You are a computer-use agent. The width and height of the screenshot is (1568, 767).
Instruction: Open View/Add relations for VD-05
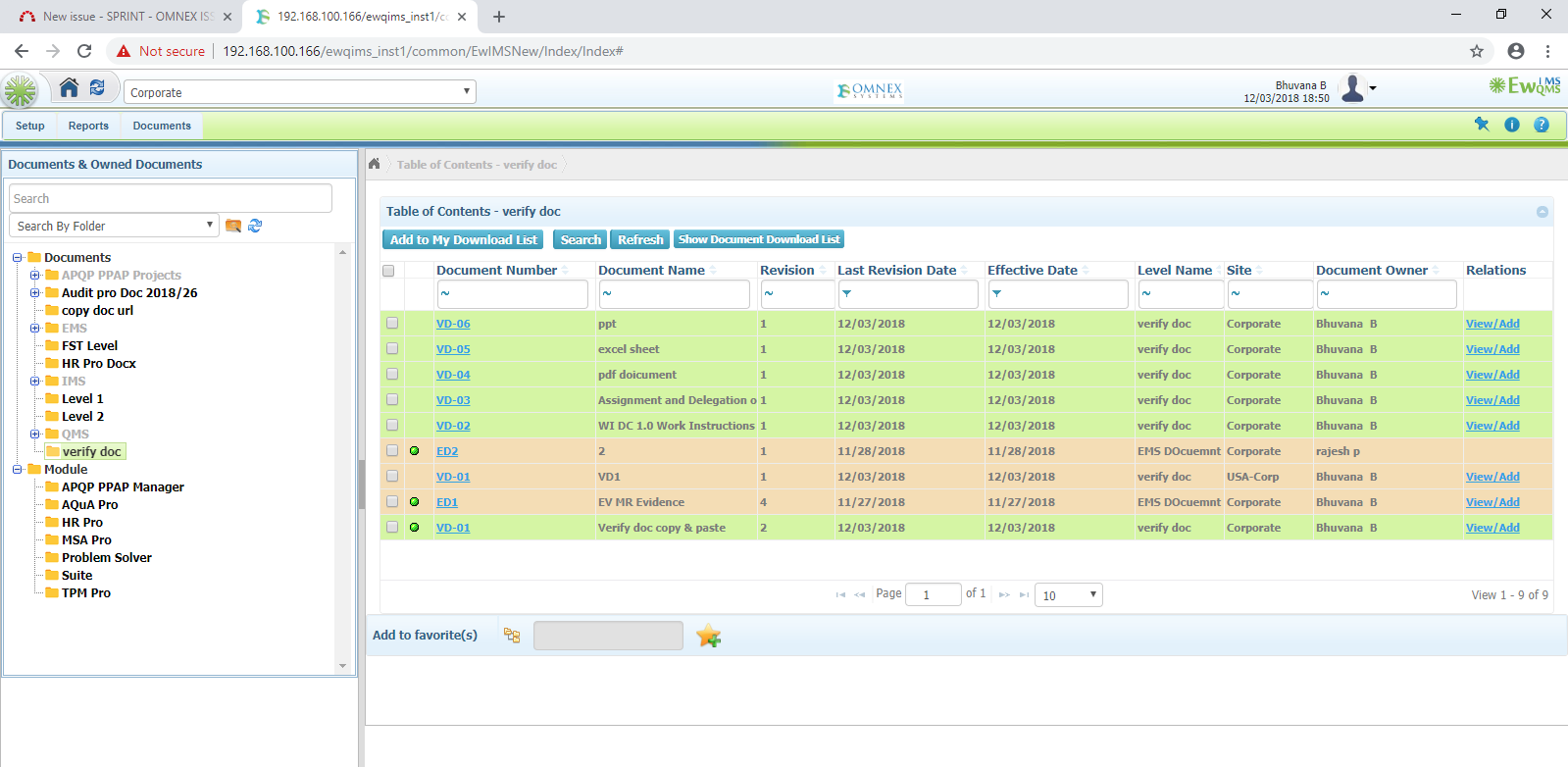tap(1492, 349)
